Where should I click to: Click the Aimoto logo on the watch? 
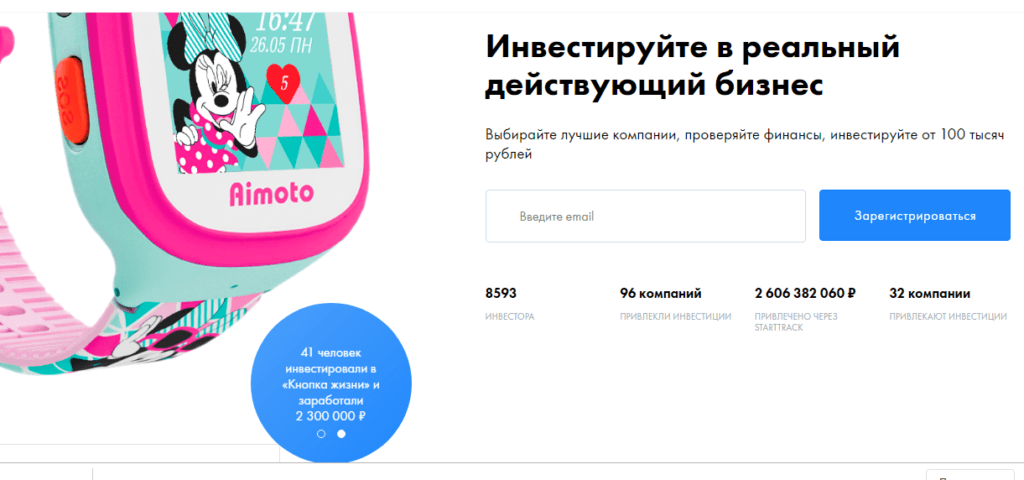(x=271, y=193)
